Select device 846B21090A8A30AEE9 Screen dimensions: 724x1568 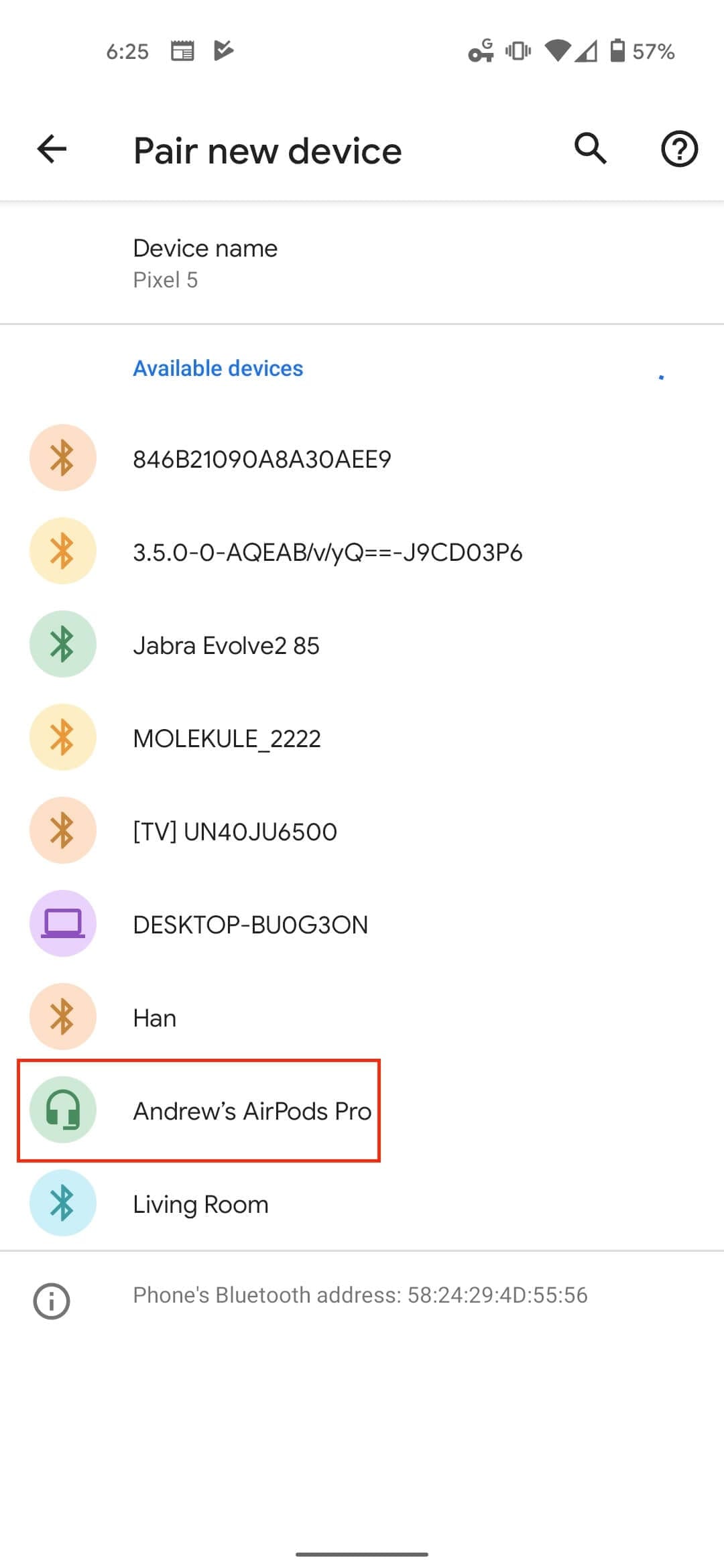click(362, 458)
